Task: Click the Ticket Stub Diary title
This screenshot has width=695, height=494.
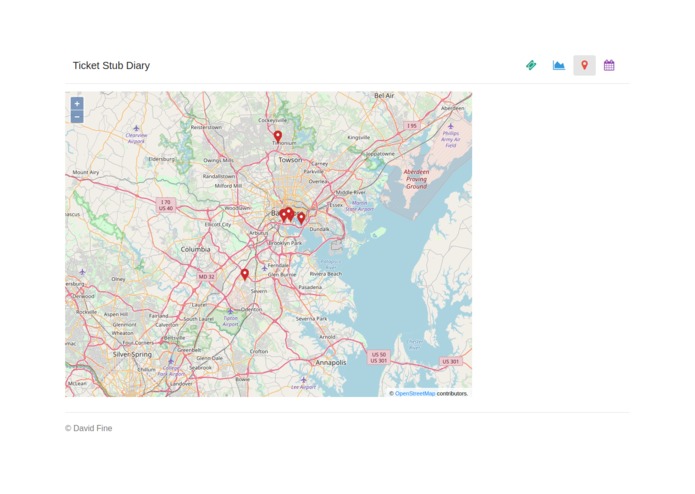Action: coord(111,66)
